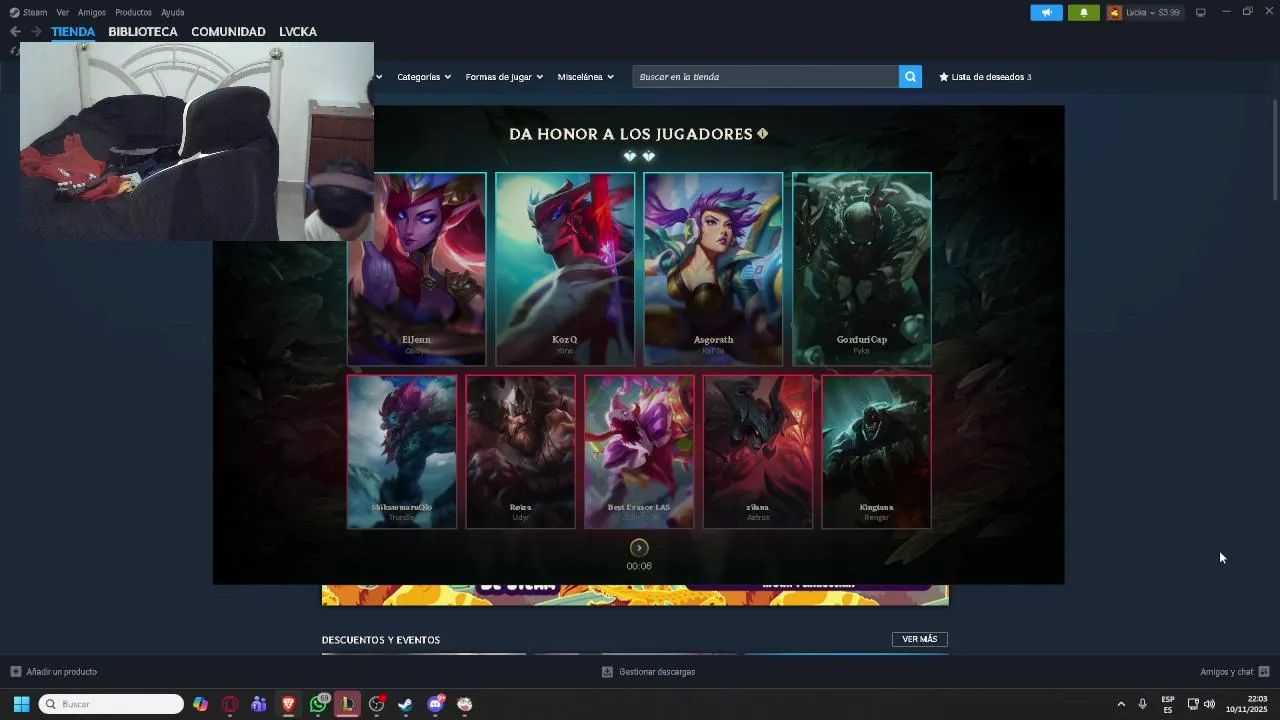This screenshot has width=1280, height=720.
Task: Enter Big Picture mode monitor icon
Action: pyautogui.click(x=1201, y=12)
